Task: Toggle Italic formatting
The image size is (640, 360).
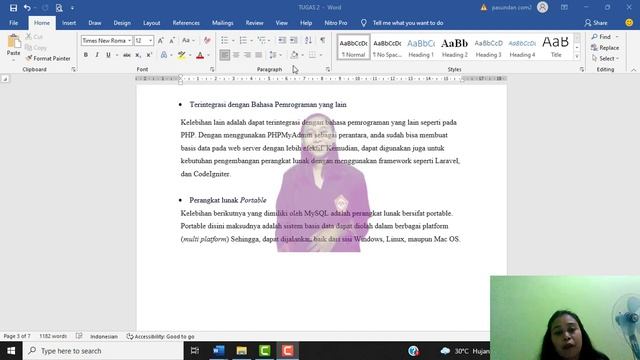Action: pos(97,55)
